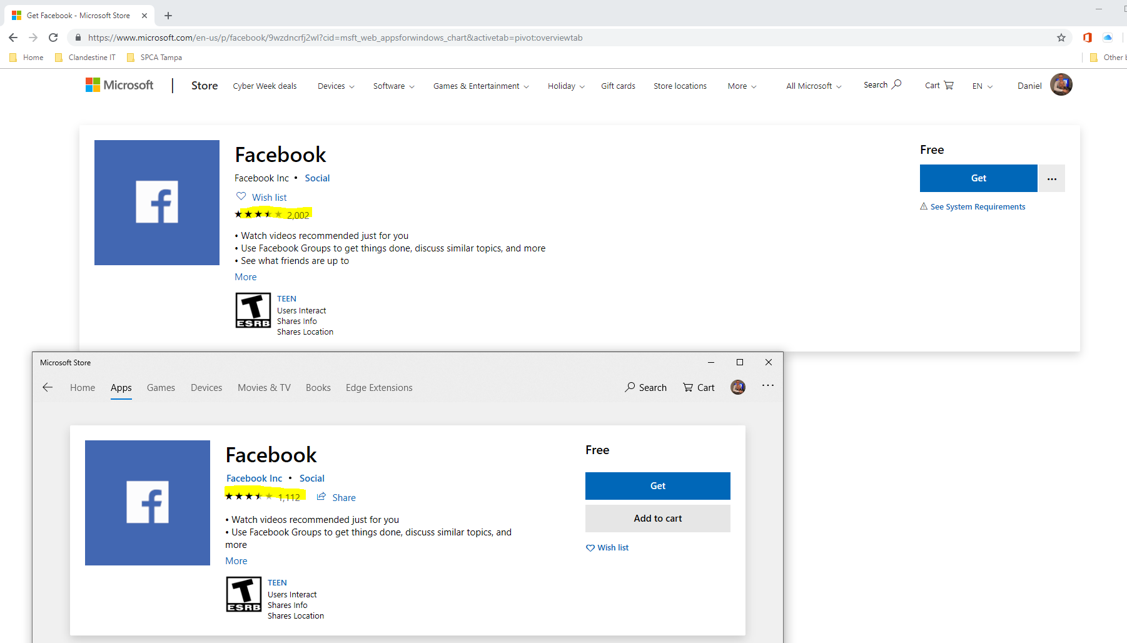Click the user avatar in the Store app
Viewport: 1127px width, 643px height.
(x=737, y=387)
